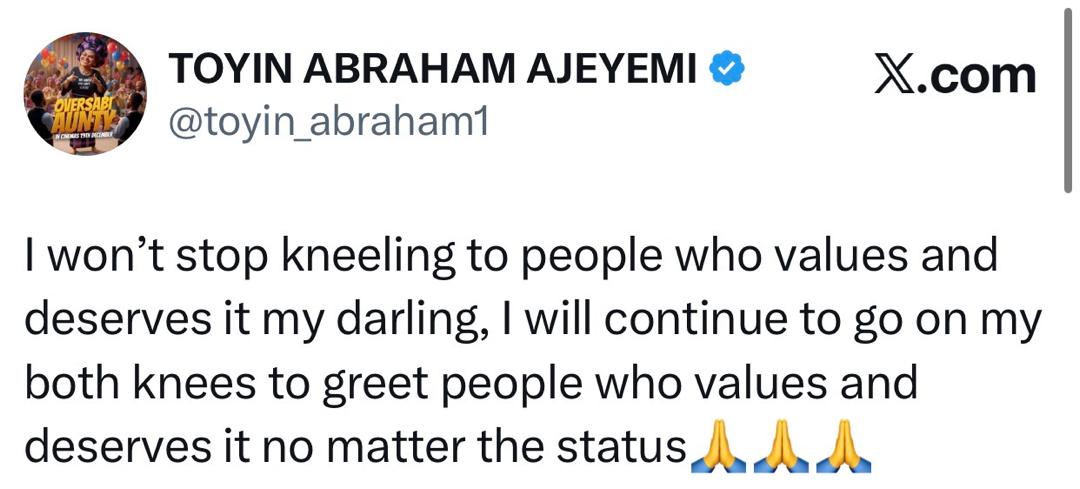Screen dimensions: 1080x489
Task: Click the X logo in X.com
Action: click(896, 76)
